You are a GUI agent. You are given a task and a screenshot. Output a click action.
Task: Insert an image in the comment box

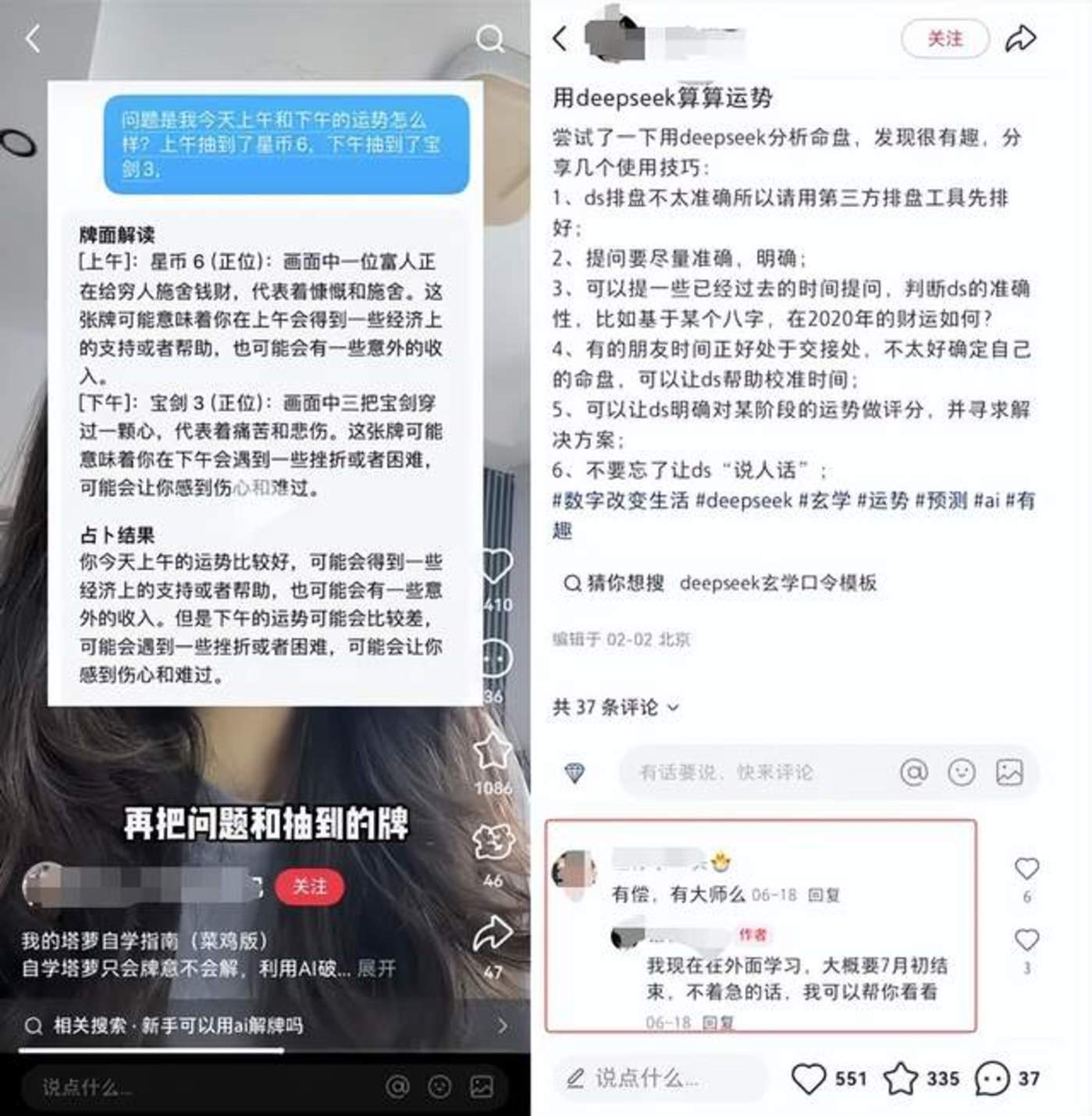point(1009,772)
